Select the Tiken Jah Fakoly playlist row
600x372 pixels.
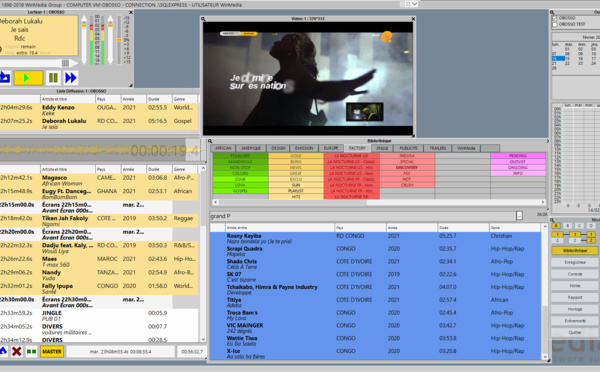[99, 221]
